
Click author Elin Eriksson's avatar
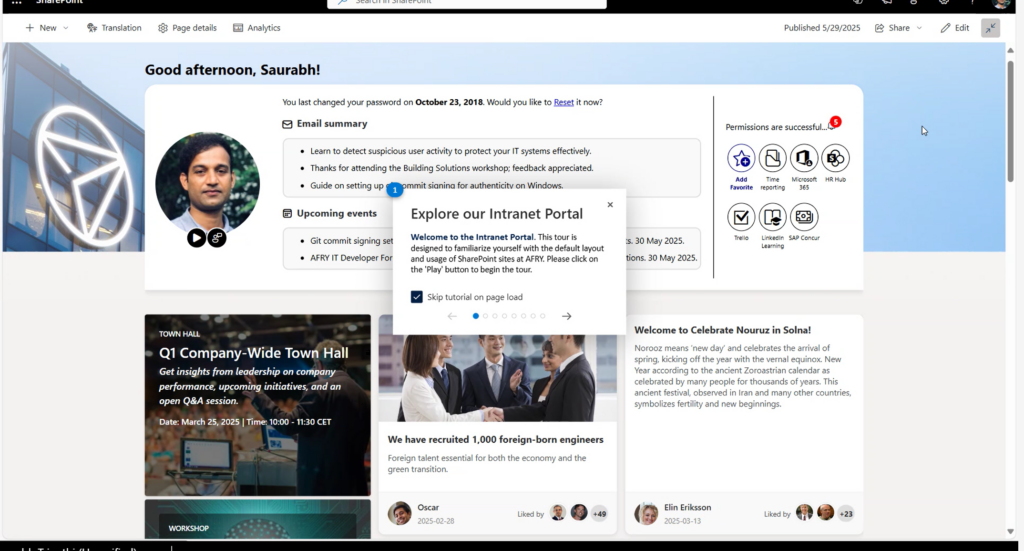coord(647,514)
